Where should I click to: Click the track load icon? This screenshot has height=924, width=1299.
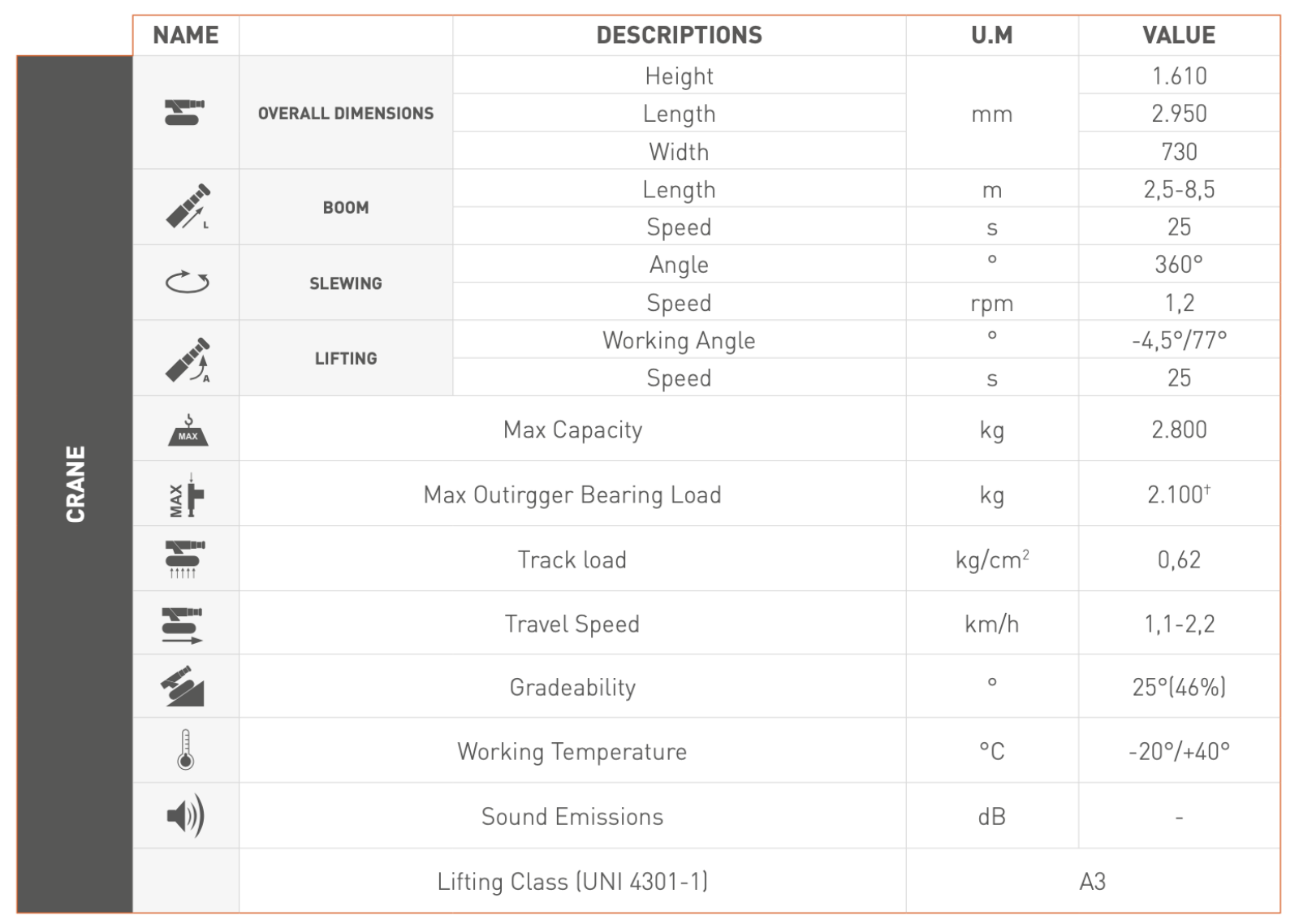185,559
